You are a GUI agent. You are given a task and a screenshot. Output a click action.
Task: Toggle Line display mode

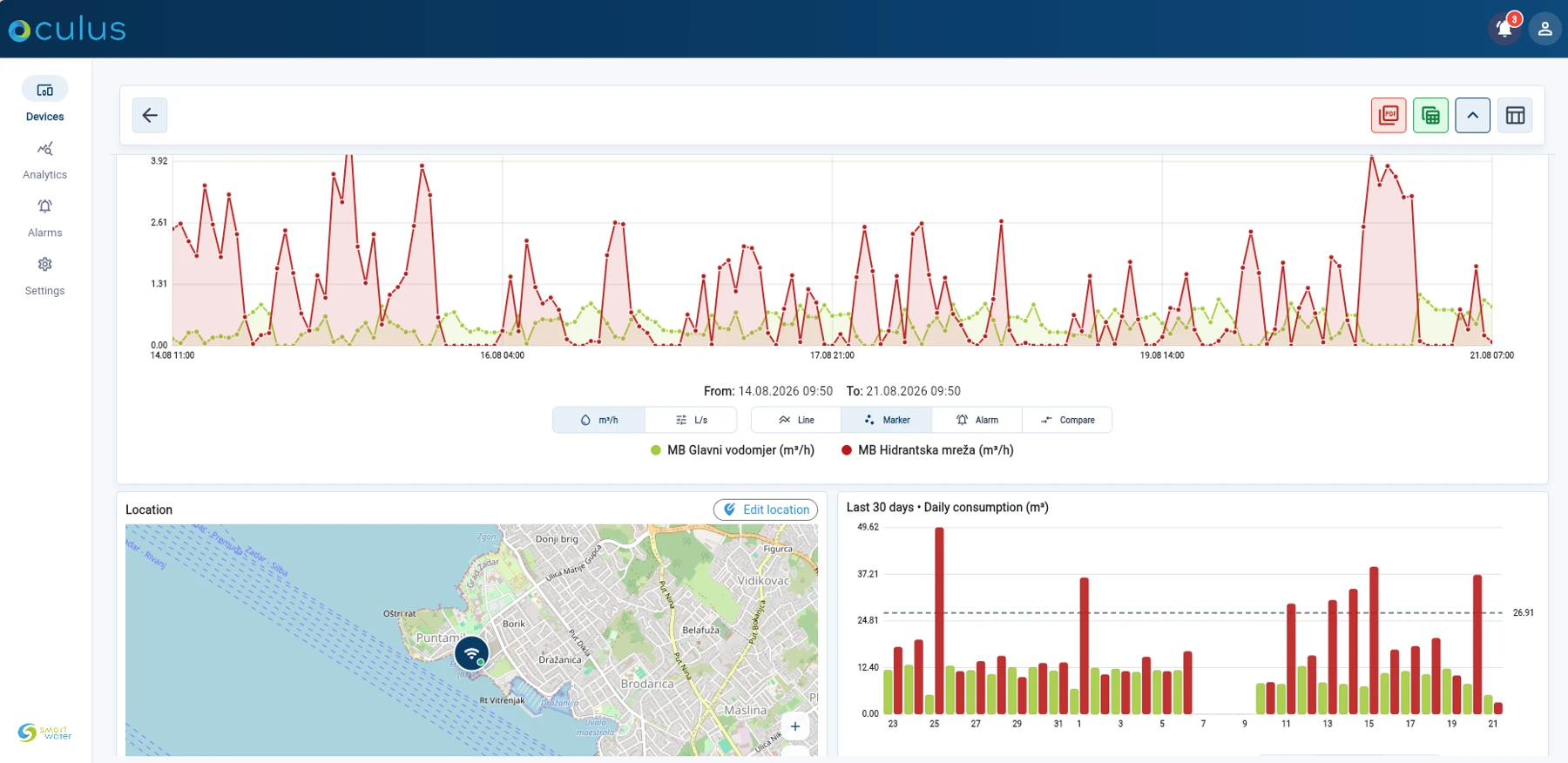click(x=796, y=420)
